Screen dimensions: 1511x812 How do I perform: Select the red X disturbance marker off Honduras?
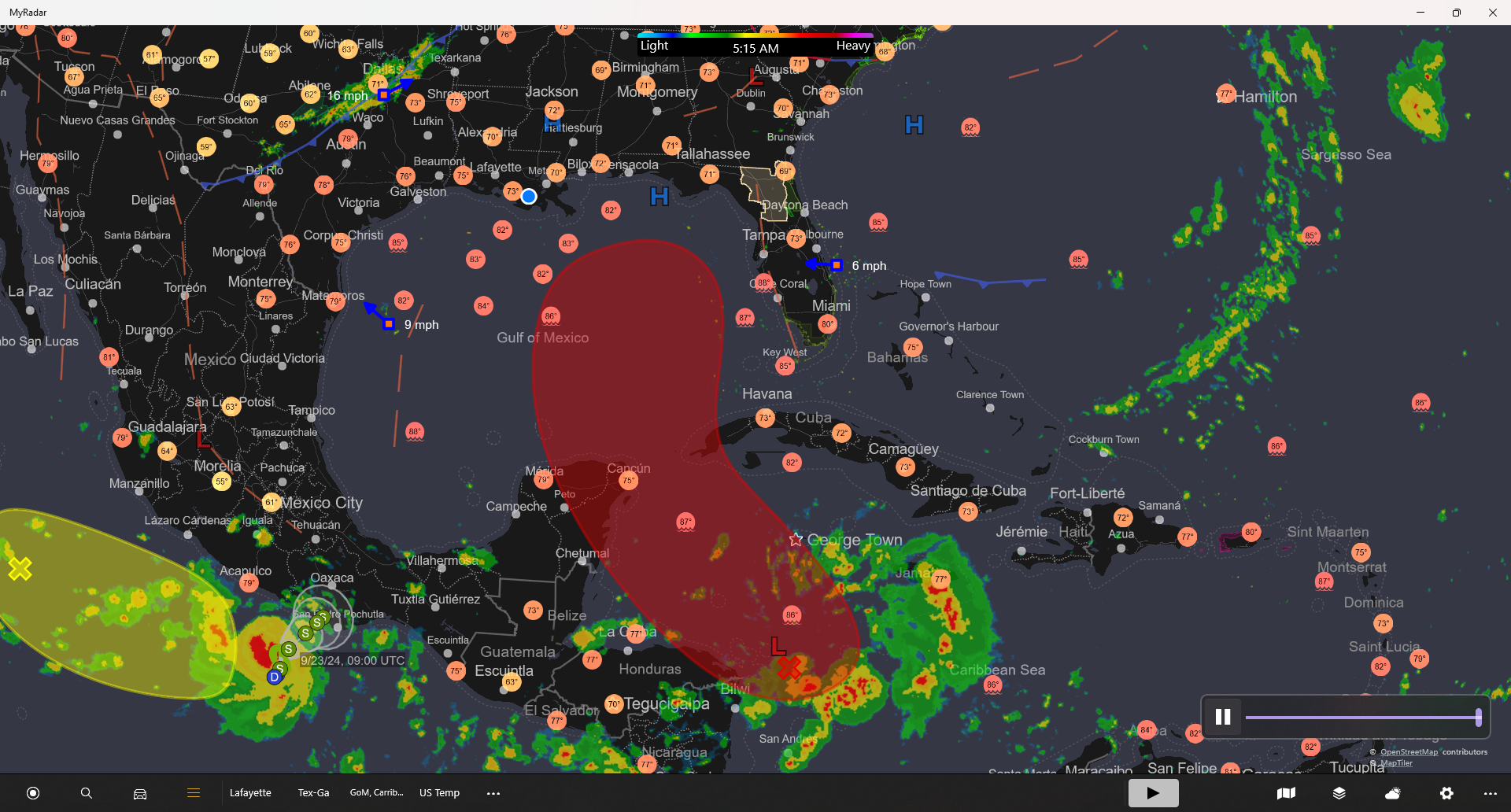pos(789,668)
